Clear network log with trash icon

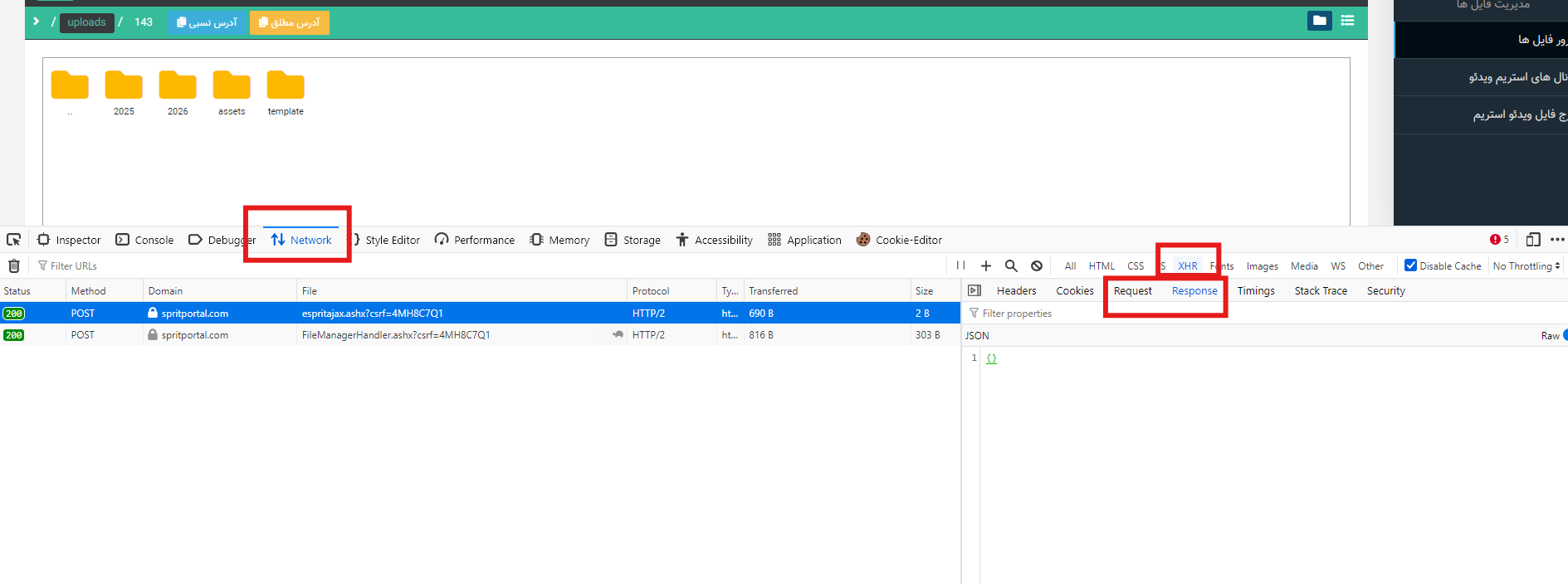pyautogui.click(x=14, y=266)
